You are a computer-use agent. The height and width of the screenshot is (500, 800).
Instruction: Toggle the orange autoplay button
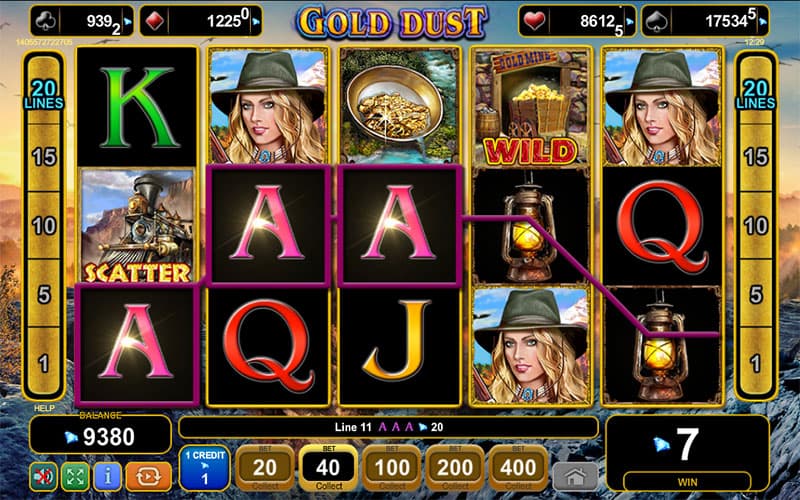tap(148, 477)
